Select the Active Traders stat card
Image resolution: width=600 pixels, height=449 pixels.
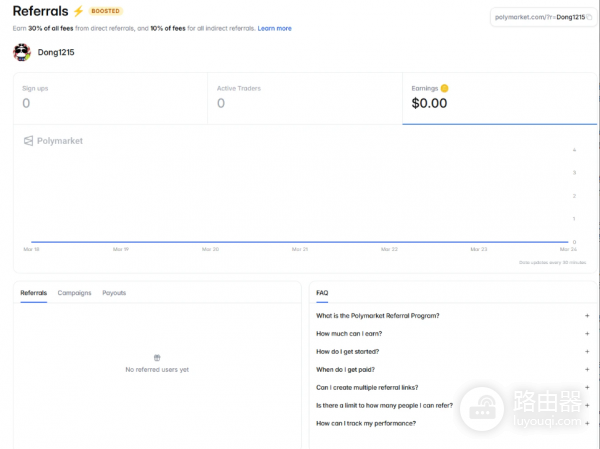304,98
